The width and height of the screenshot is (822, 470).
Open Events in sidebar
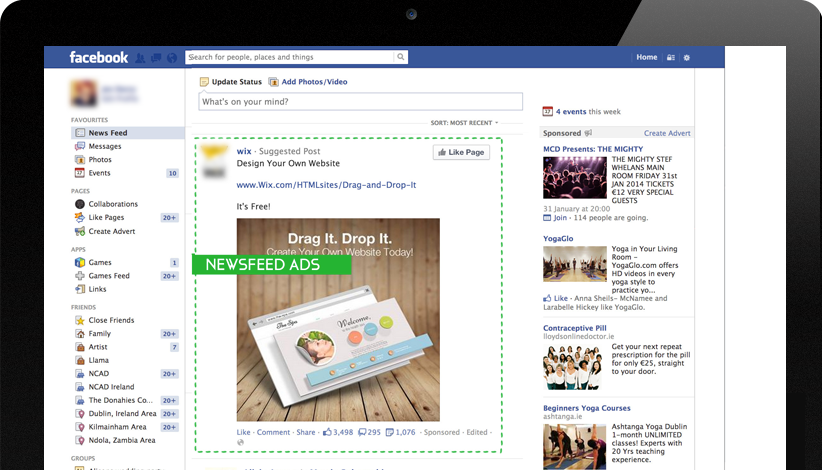click(x=100, y=173)
